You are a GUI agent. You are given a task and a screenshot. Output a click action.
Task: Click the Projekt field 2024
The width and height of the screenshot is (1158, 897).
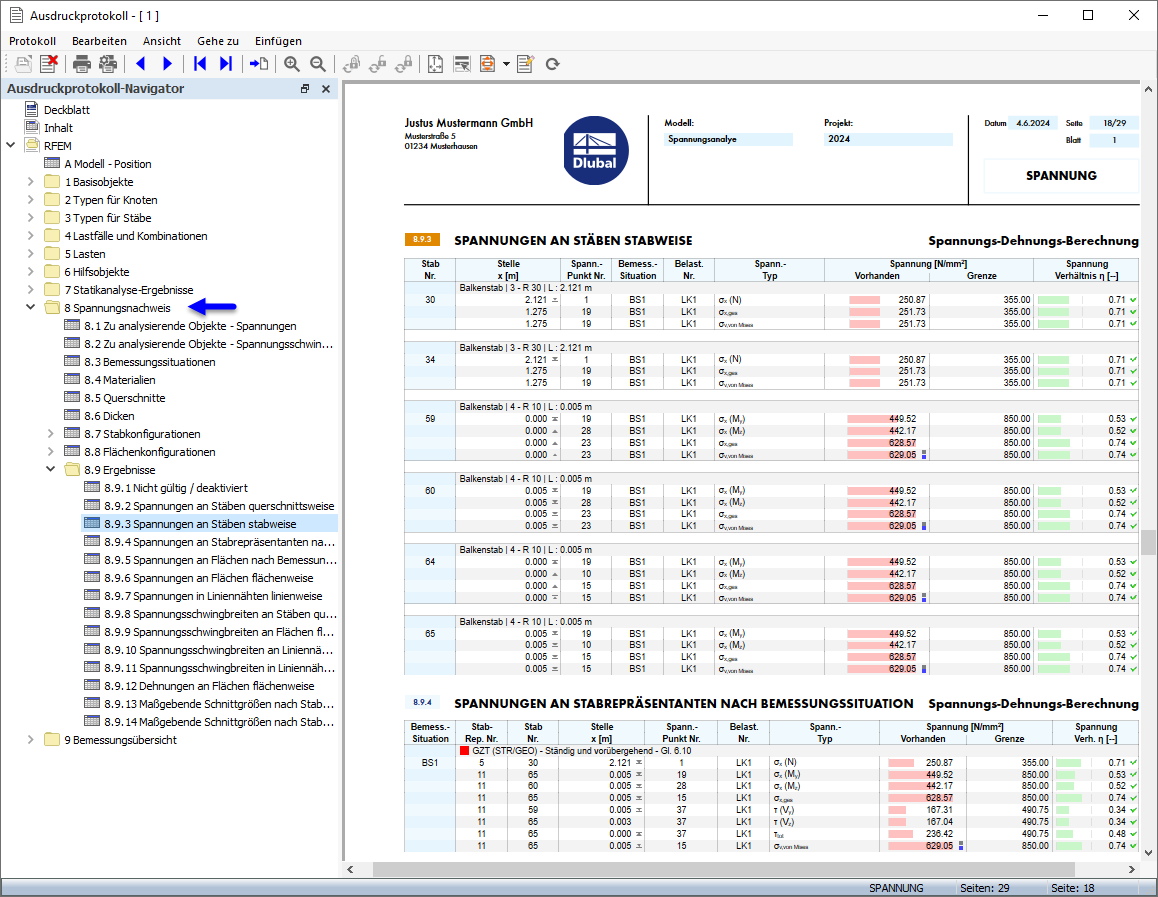point(888,139)
